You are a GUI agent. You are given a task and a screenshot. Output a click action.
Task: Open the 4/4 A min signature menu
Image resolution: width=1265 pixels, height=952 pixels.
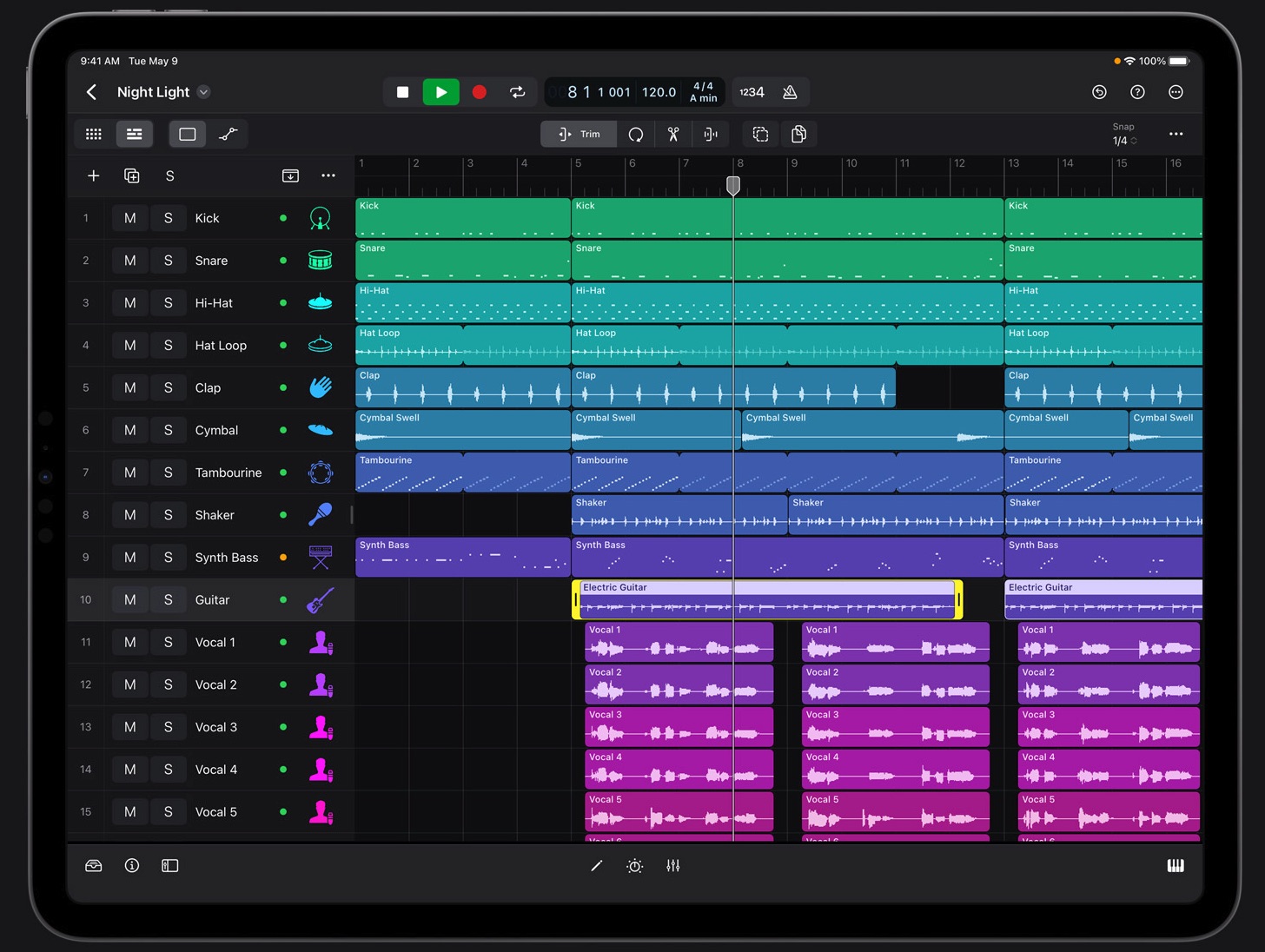[x=704, y=92]
